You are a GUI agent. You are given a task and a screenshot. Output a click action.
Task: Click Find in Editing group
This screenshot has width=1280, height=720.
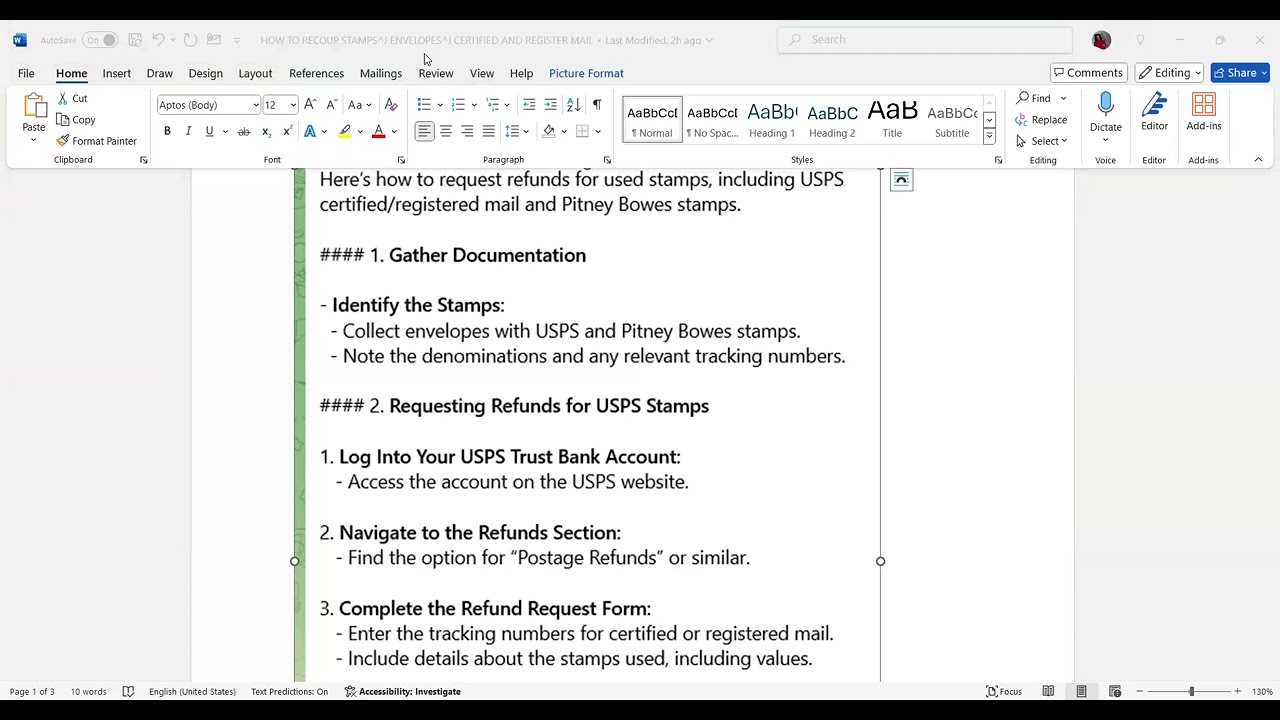click(1034, 98)
